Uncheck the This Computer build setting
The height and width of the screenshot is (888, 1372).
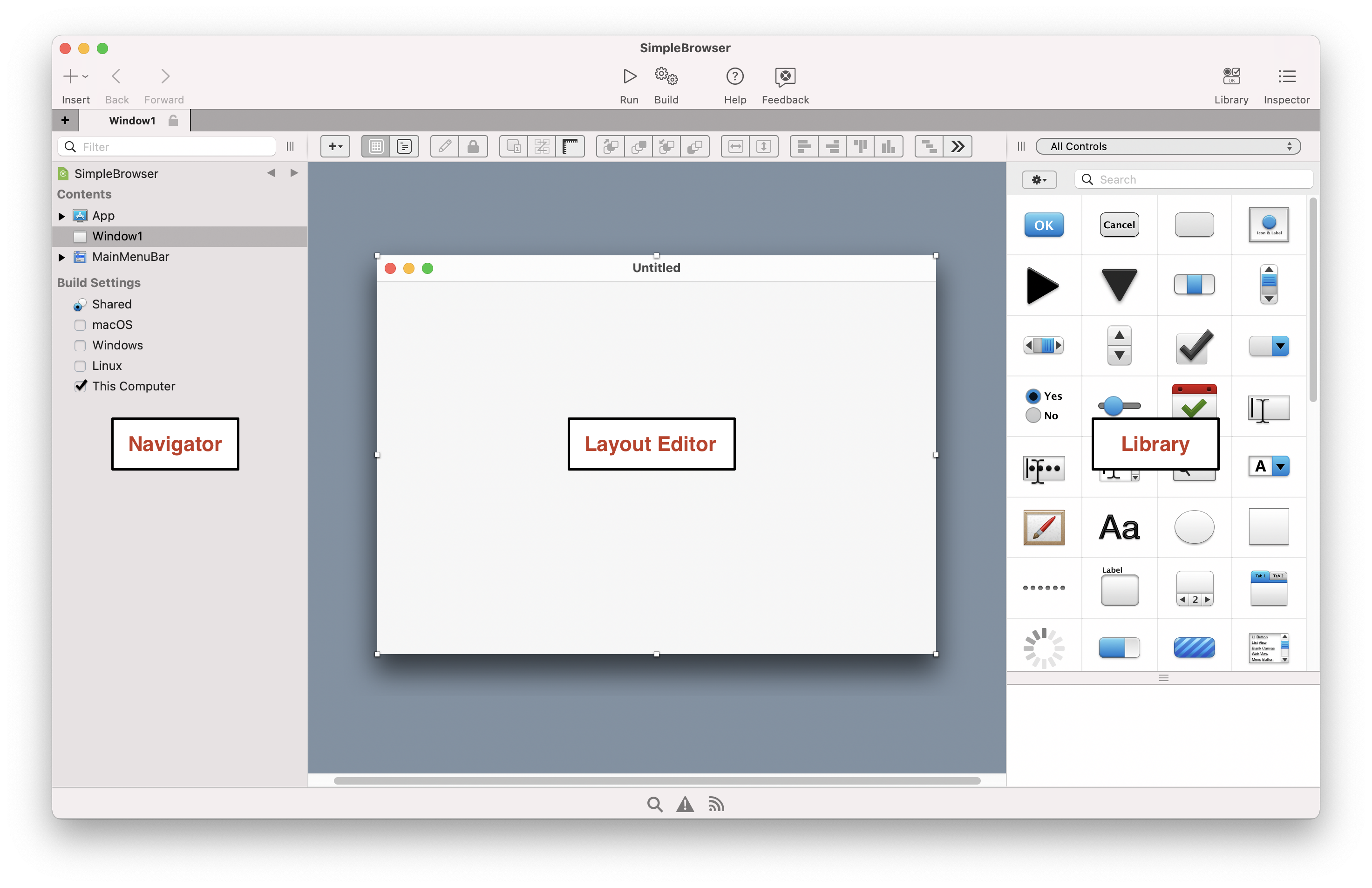(x=81, y=386)
